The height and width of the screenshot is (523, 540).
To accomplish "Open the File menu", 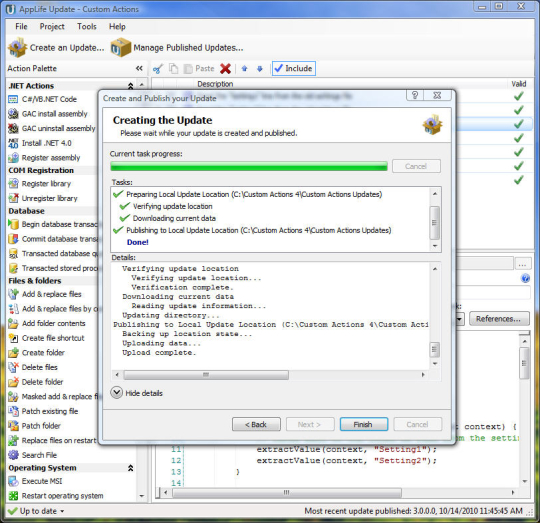I will tap(21, 27).
